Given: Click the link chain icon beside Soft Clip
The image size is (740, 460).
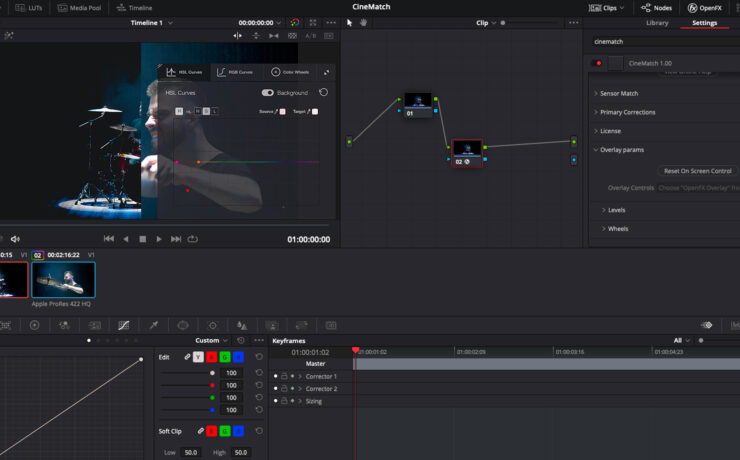Looking at the screenshot, I should 201,431.
